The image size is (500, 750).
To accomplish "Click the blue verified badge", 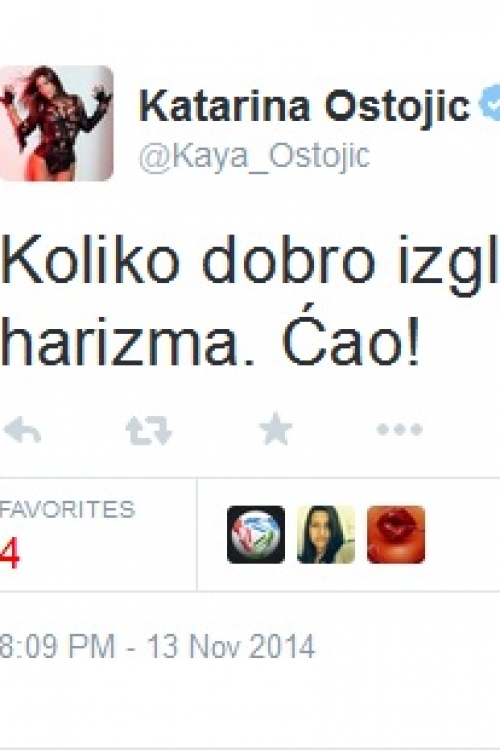I will (x=489, y=102).
